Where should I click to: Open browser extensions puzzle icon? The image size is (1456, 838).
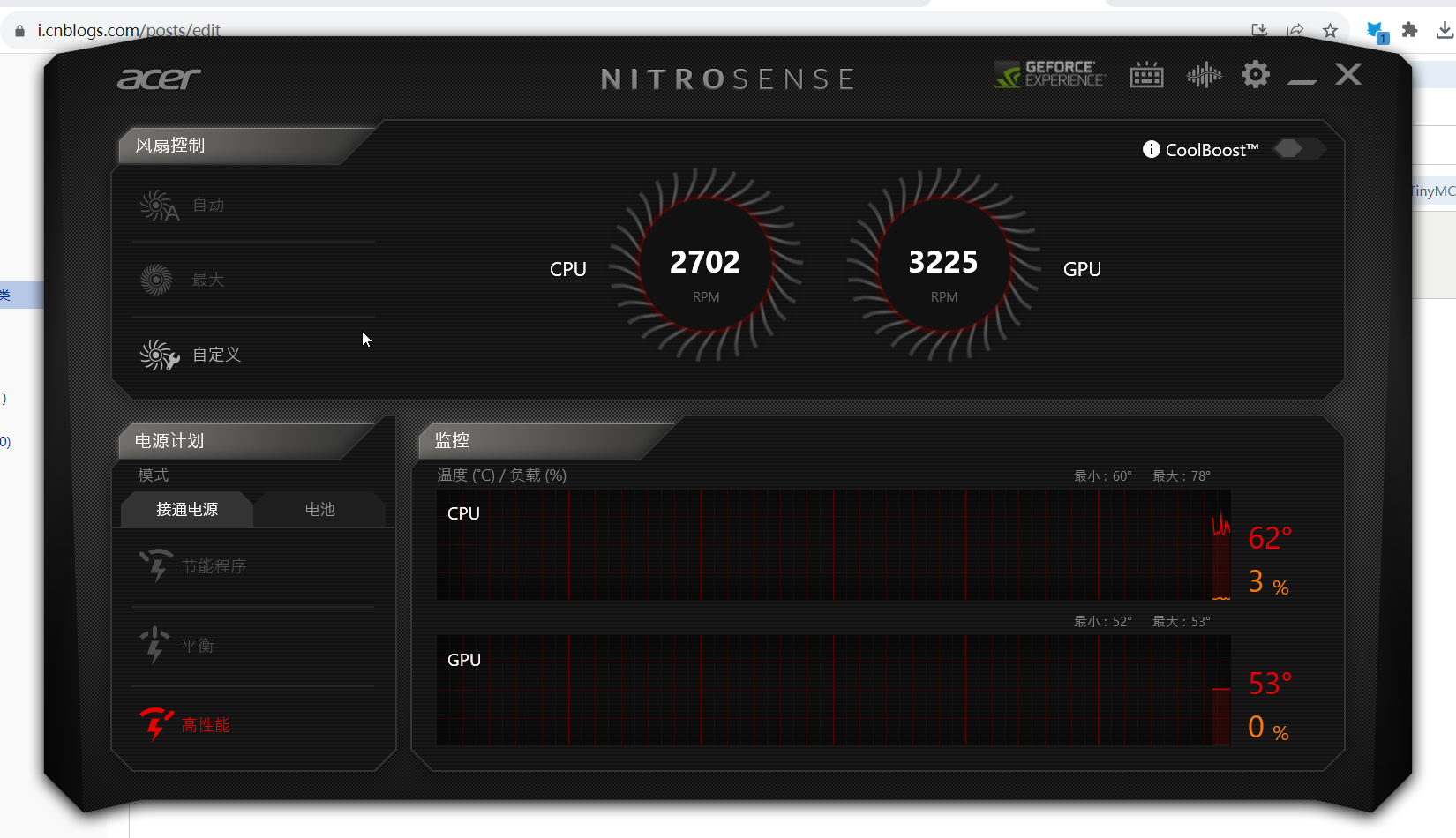click(x=1409, y=30)
